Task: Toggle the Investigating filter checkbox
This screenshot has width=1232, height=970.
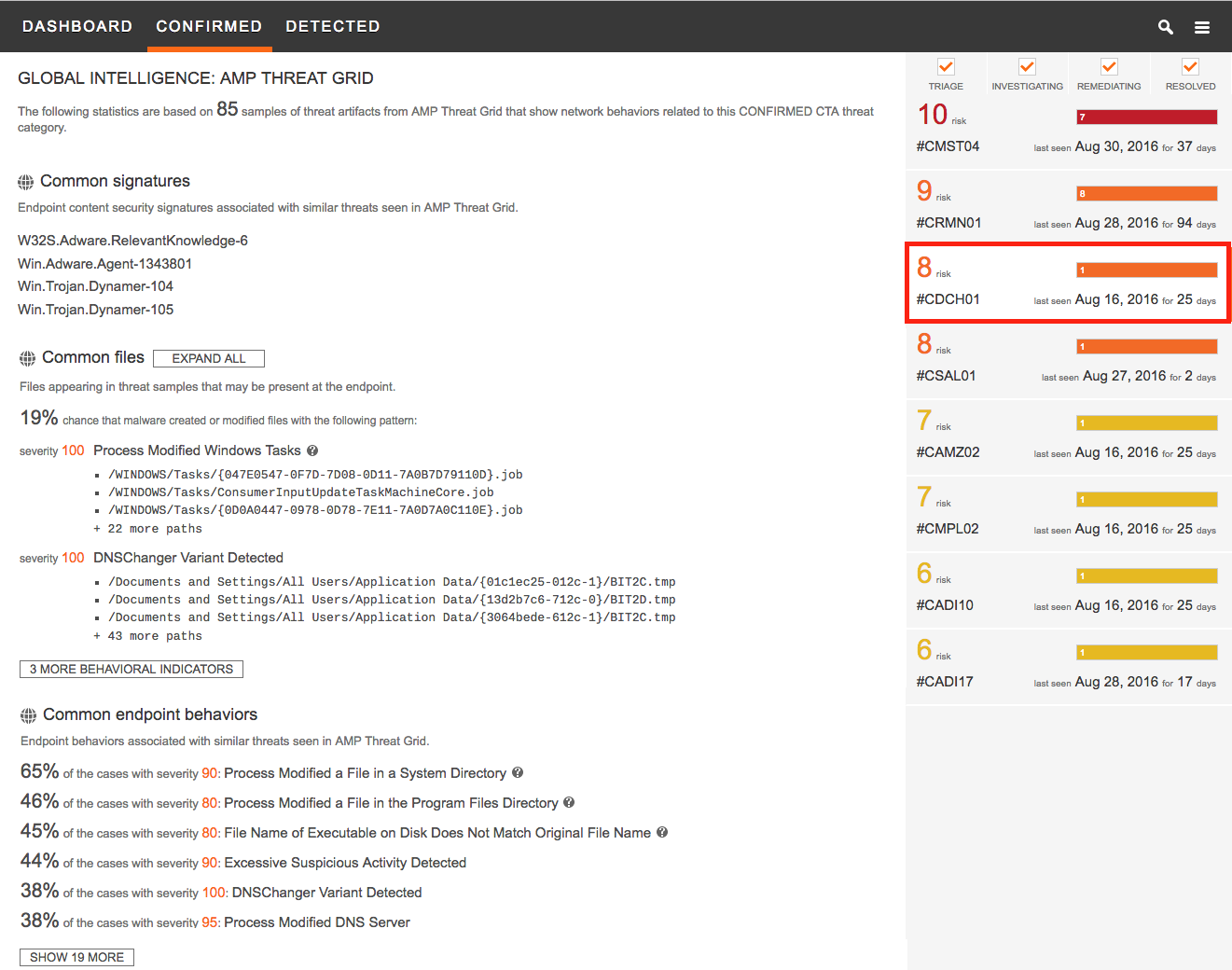Action: tap(1027, 67)
